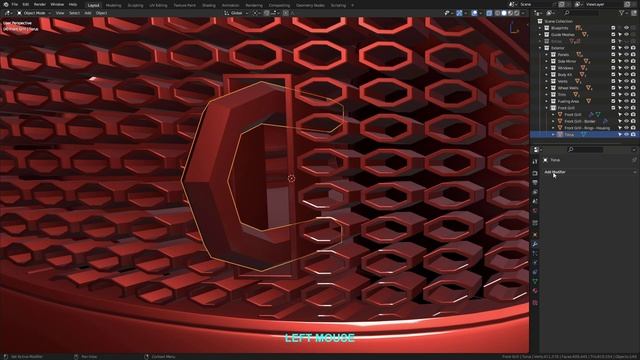Switch to the Geometry Nodes workspace tab

pos(310,5)
